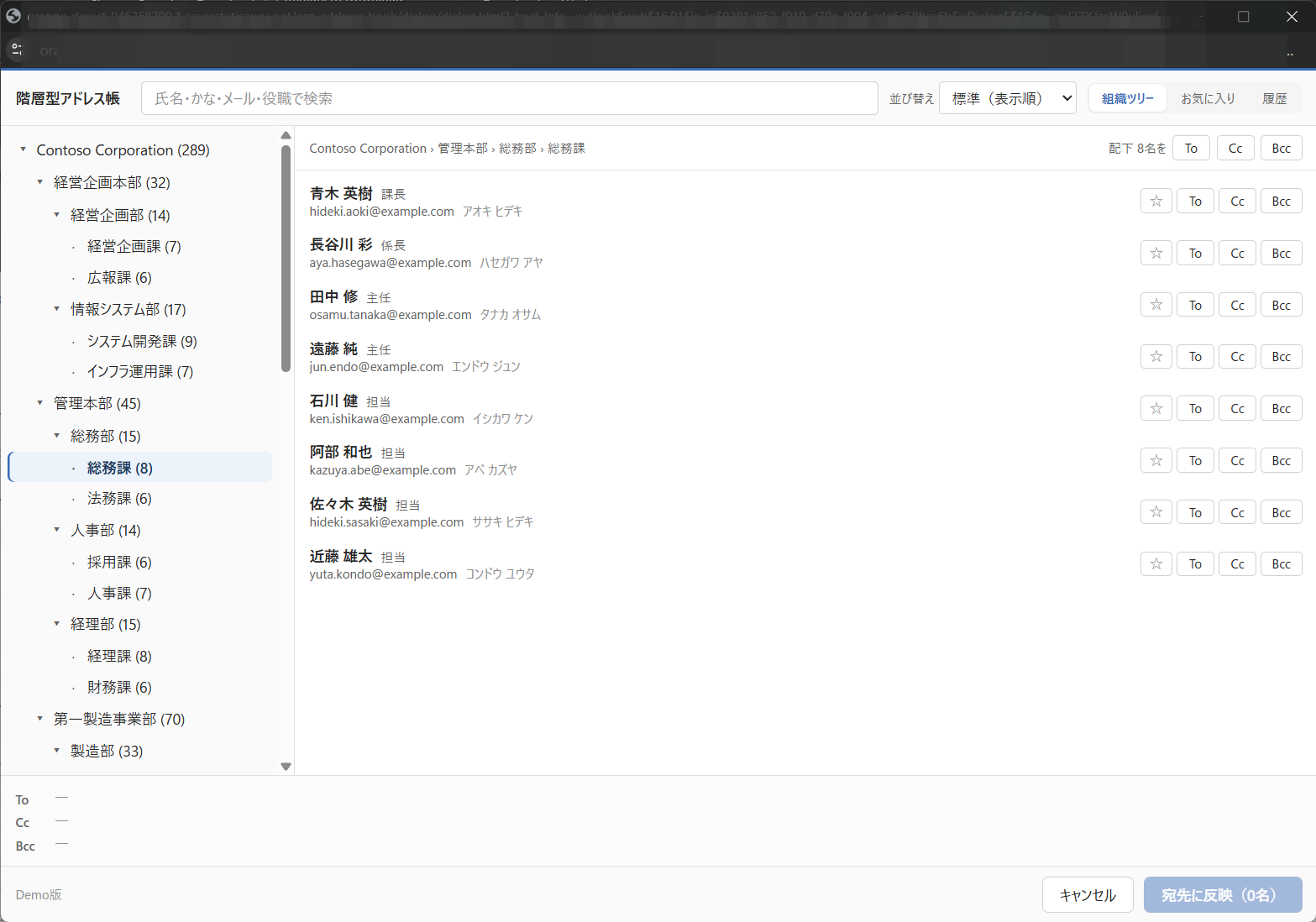The image size is (1316, 922).
Task: Select 採用課 (6) in the tree
Action: tap(119, 562)
